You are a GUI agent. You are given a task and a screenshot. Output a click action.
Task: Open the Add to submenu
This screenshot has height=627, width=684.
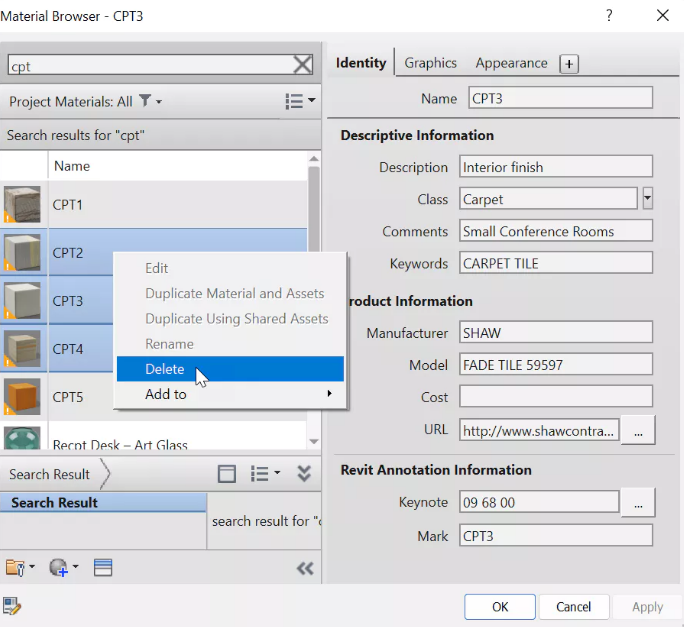[230, 394]
